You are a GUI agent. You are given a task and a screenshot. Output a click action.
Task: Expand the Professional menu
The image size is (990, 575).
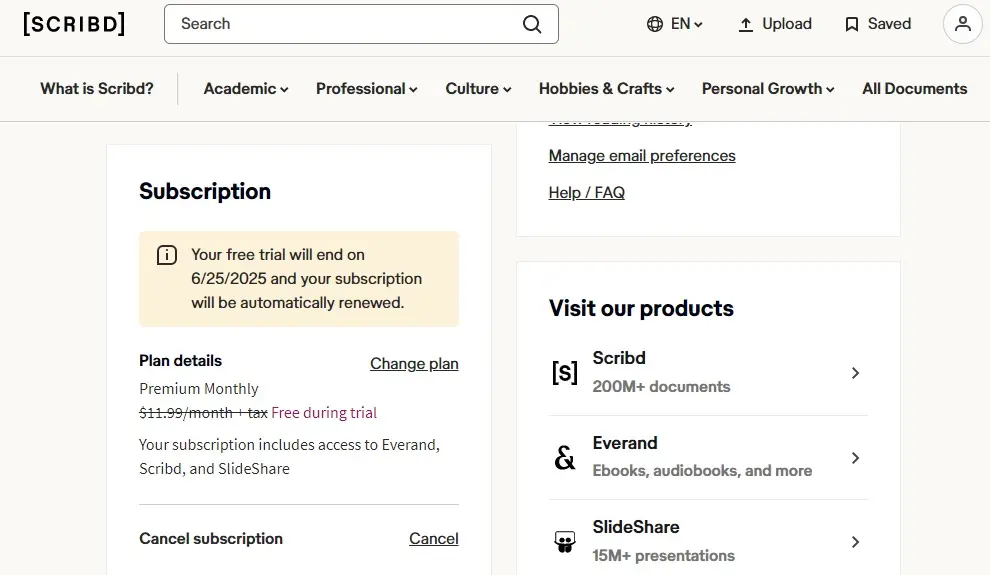click(366, 88)
